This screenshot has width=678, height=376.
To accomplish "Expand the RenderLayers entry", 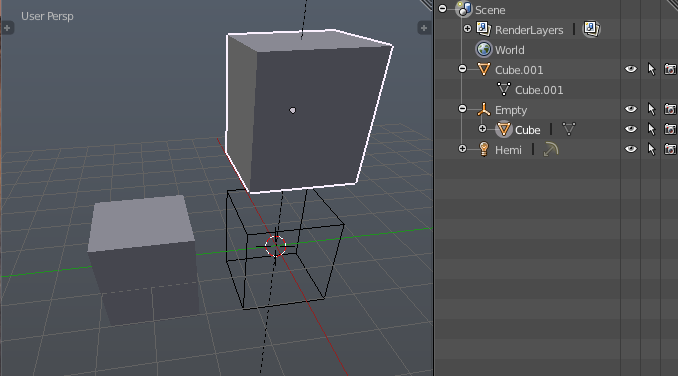I will pos(467,29).
